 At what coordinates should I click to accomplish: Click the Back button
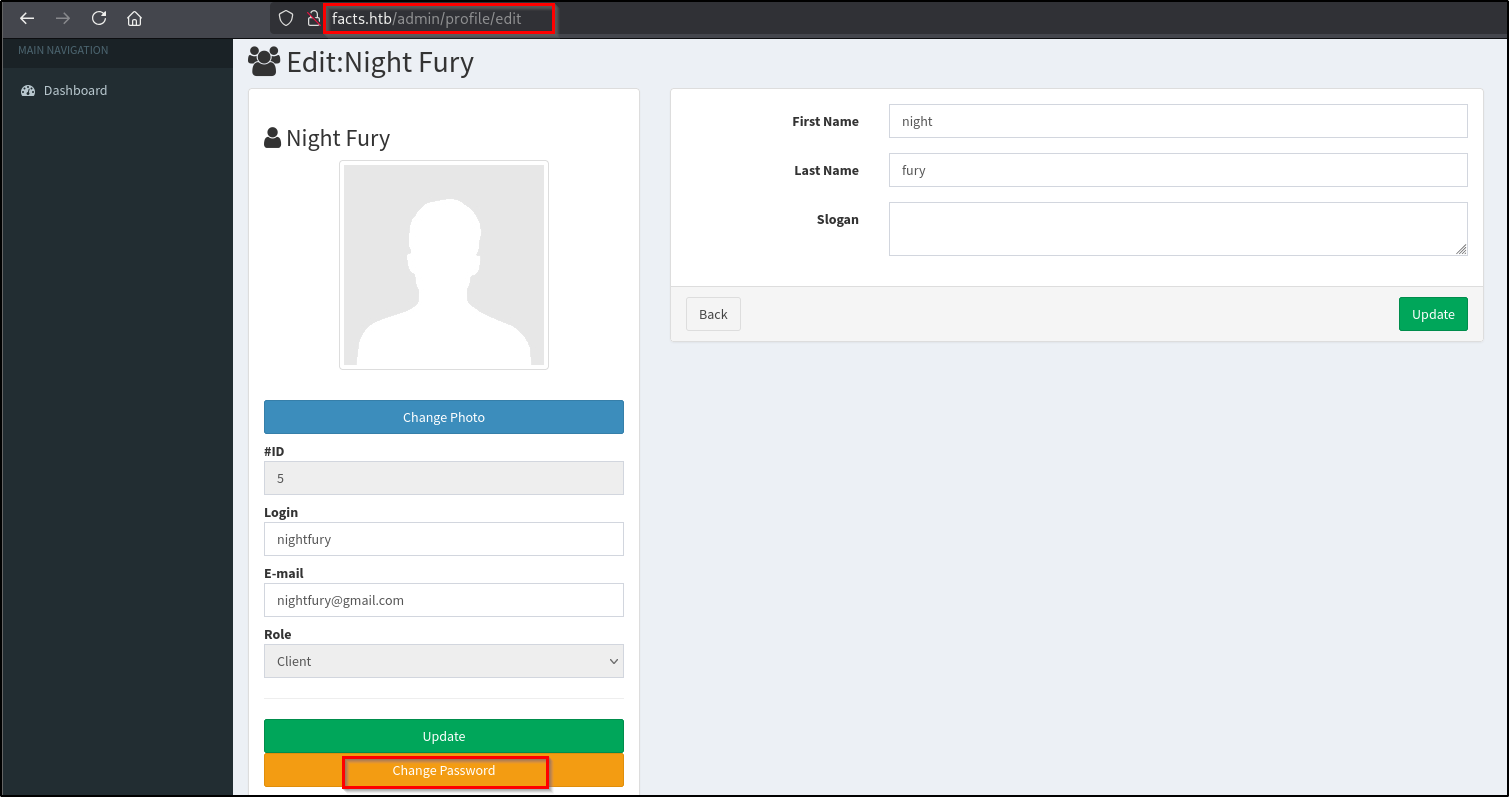[x=713, y=314]
